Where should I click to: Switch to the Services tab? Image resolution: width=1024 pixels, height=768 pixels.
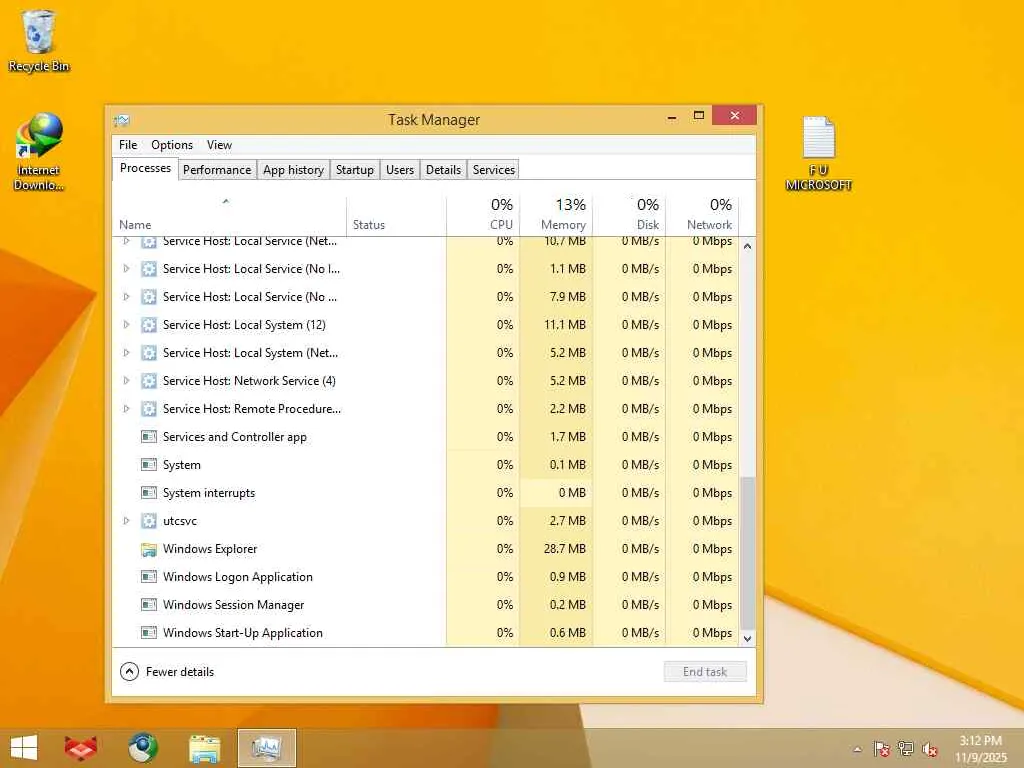[494, 170]
